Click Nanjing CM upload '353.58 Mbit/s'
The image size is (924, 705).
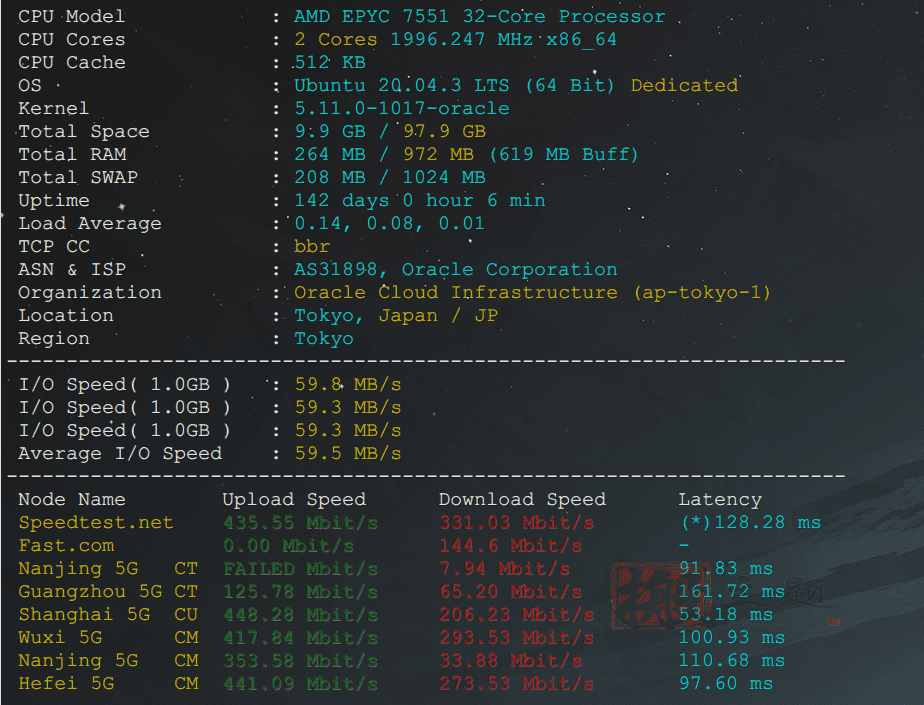(x=301, y=660)
